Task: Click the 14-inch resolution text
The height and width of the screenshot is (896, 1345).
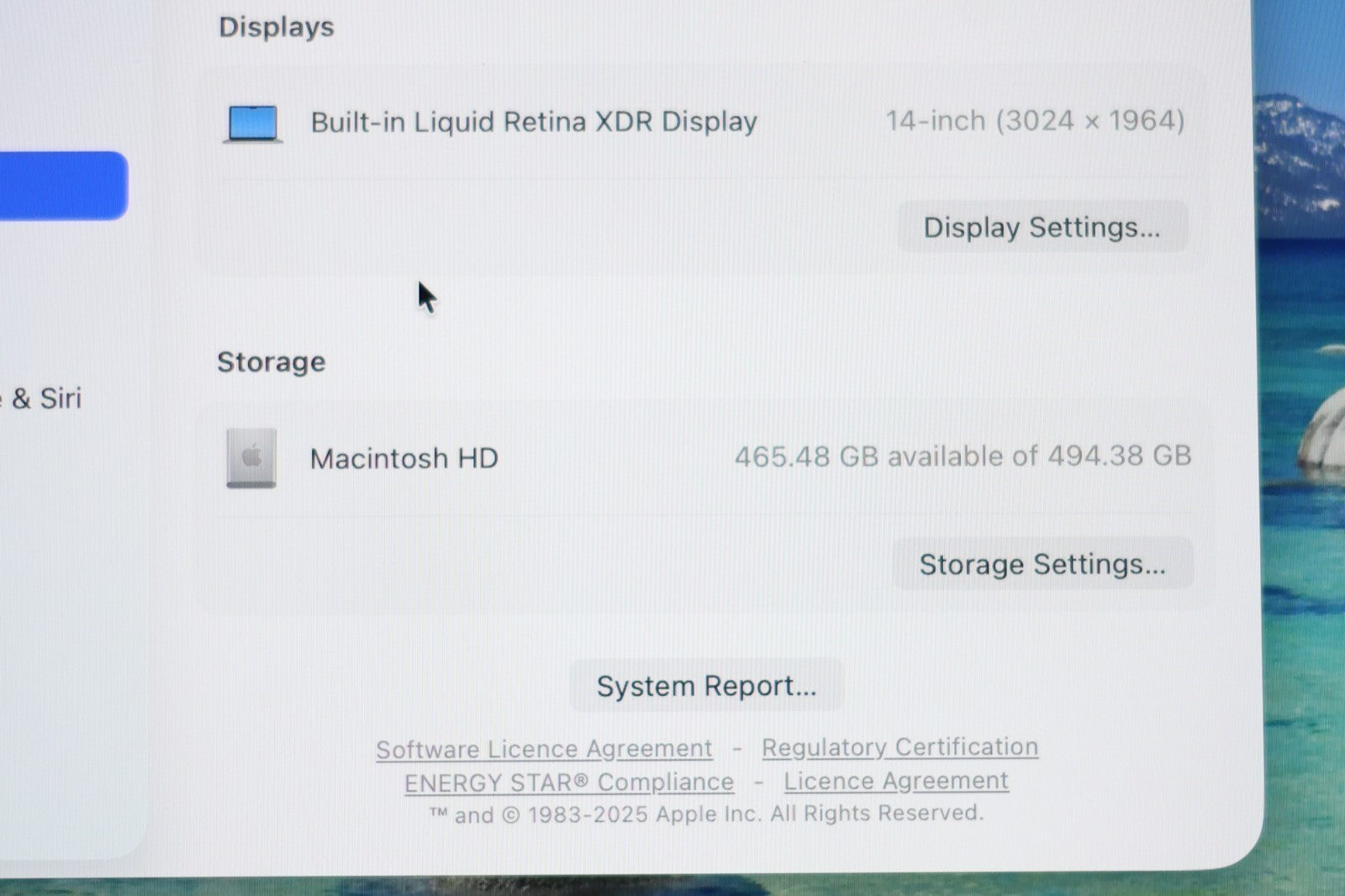Action: click(x=1035, y=121)
